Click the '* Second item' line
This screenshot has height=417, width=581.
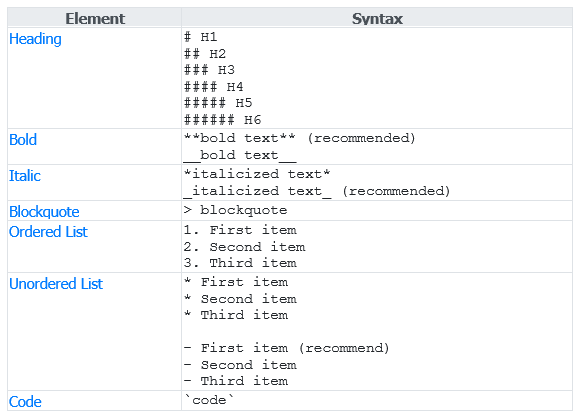(240, 299)
